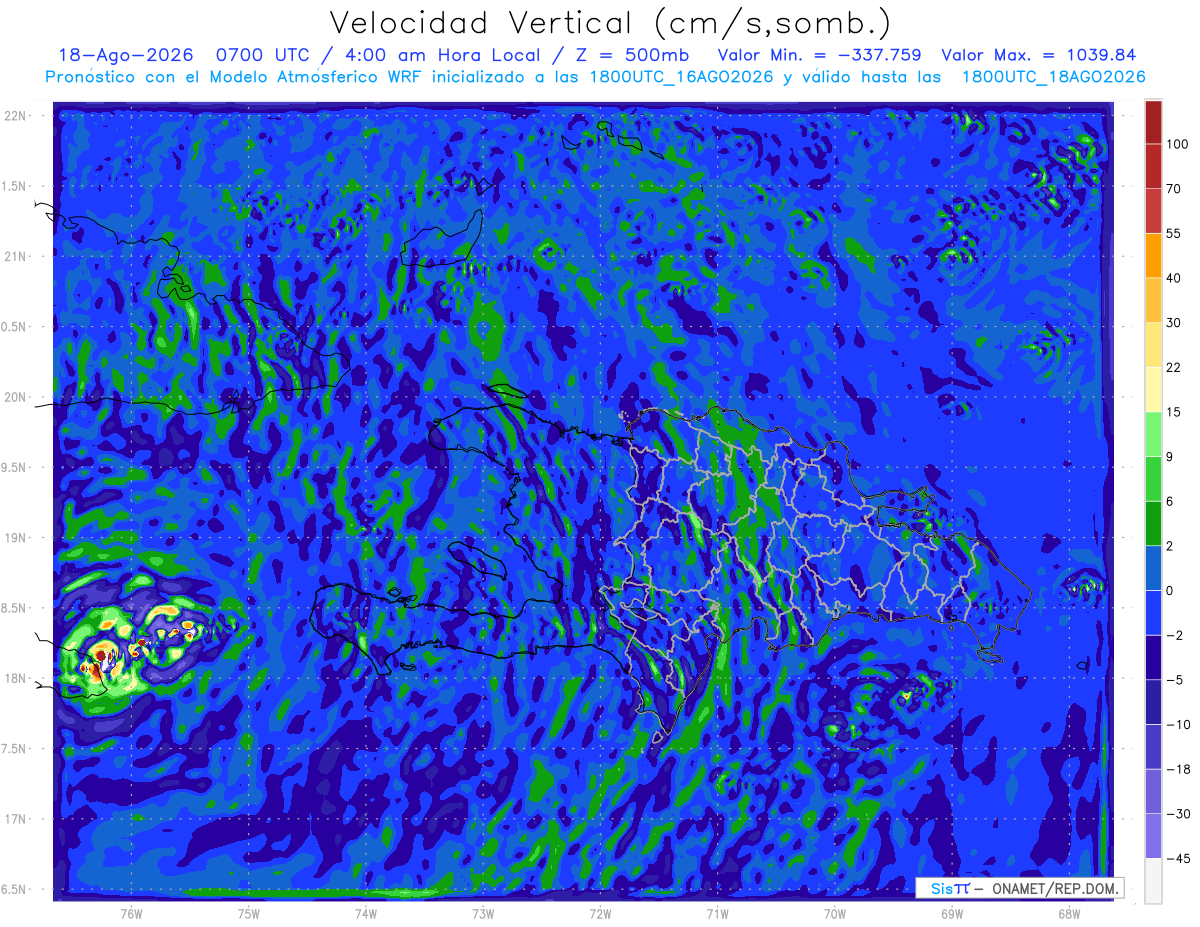
Task: Click the "15" colorbar value
Action: pyautogui.click(x=1174, y=412)
